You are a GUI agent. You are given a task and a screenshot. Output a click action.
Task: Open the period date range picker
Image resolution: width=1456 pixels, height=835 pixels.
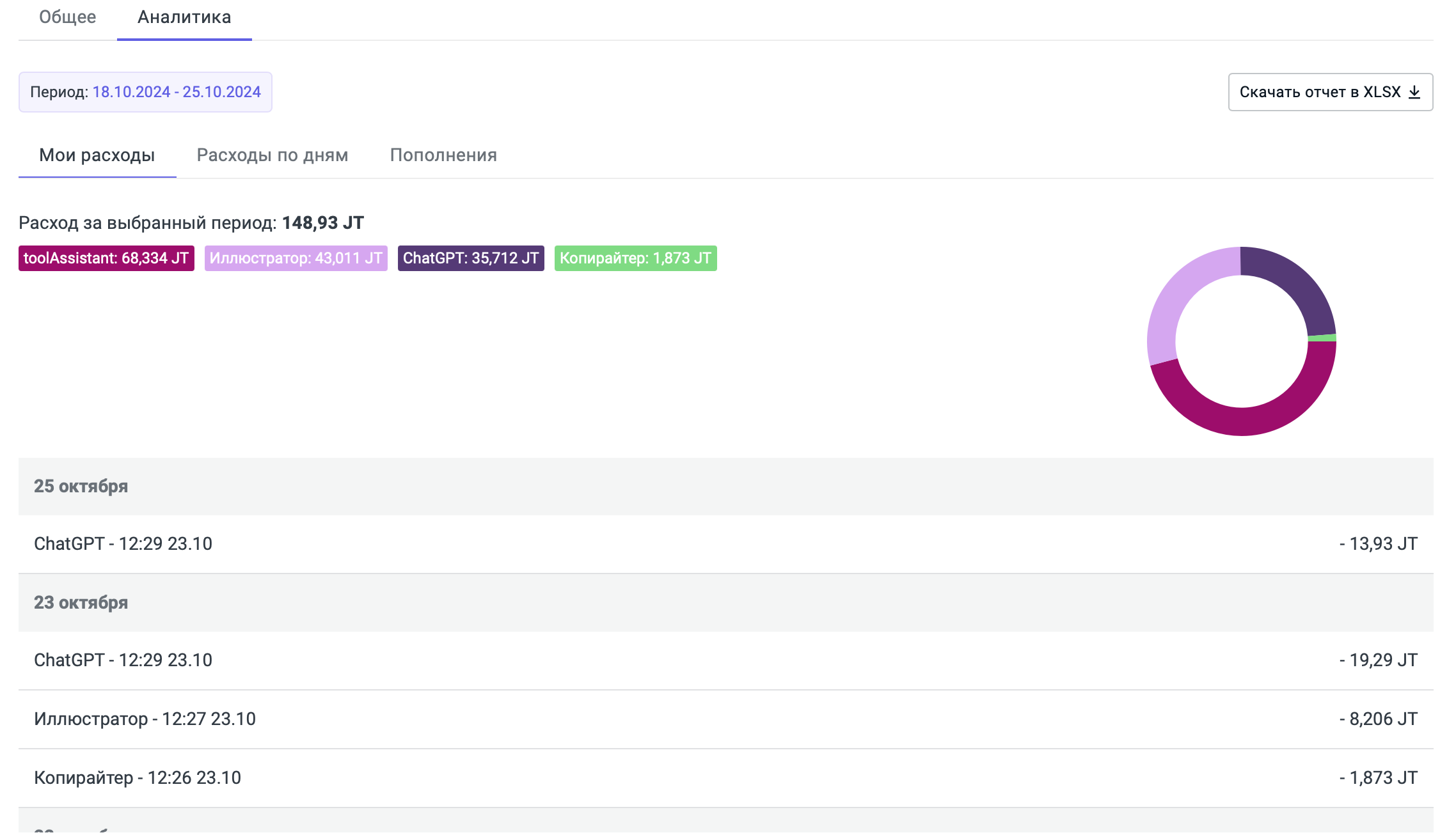145,92
